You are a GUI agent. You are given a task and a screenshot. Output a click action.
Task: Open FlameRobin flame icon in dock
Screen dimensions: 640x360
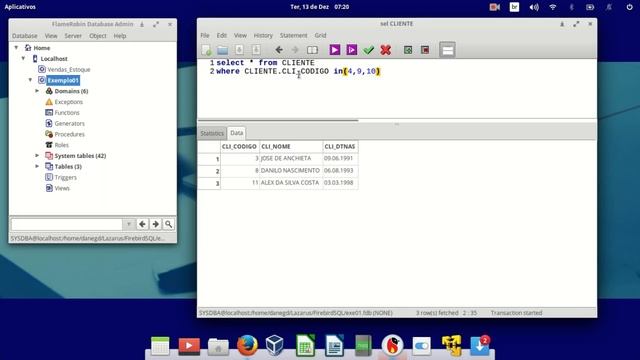point(392,346)
